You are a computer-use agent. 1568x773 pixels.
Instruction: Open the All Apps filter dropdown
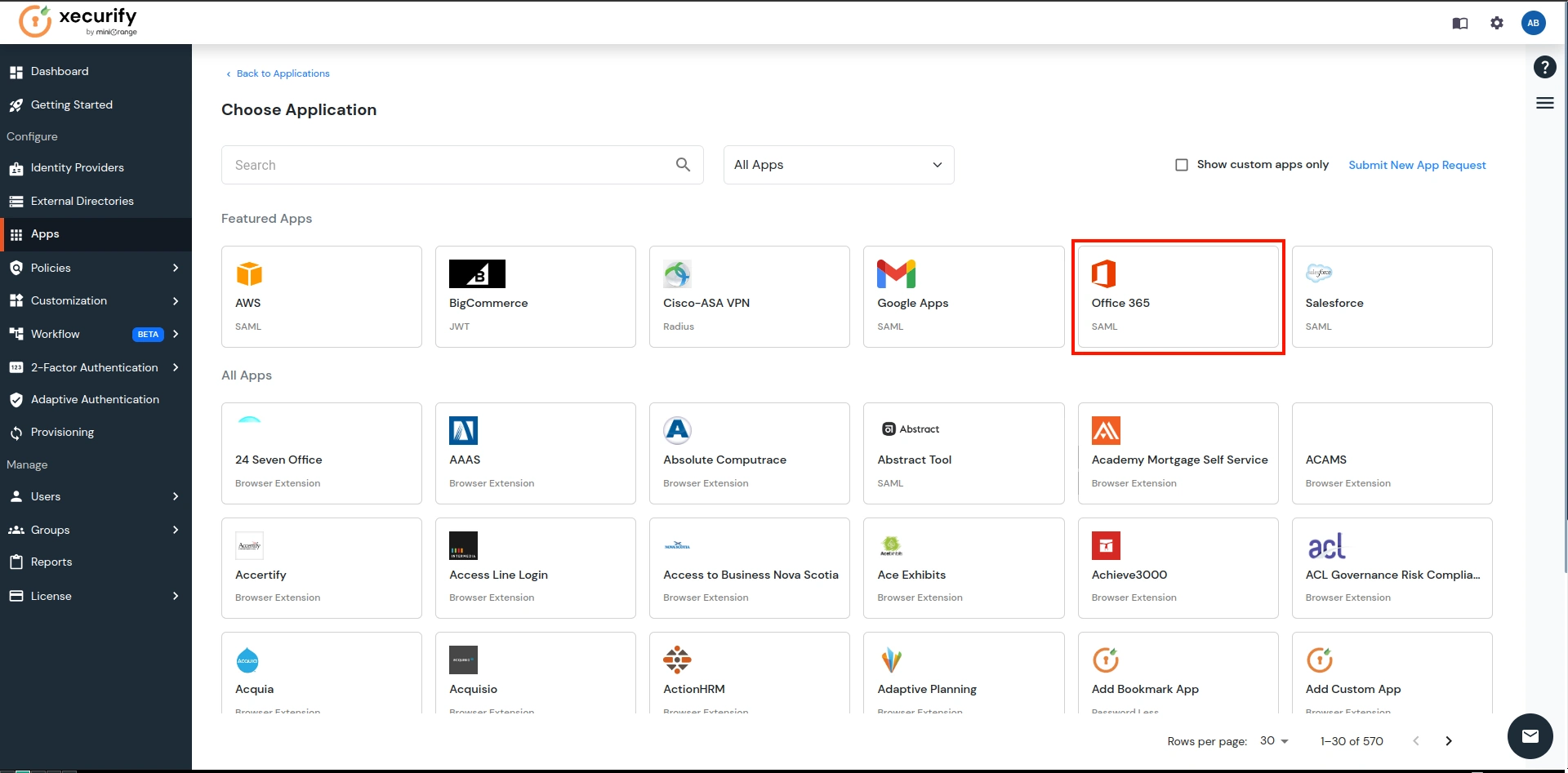[838, 165]
